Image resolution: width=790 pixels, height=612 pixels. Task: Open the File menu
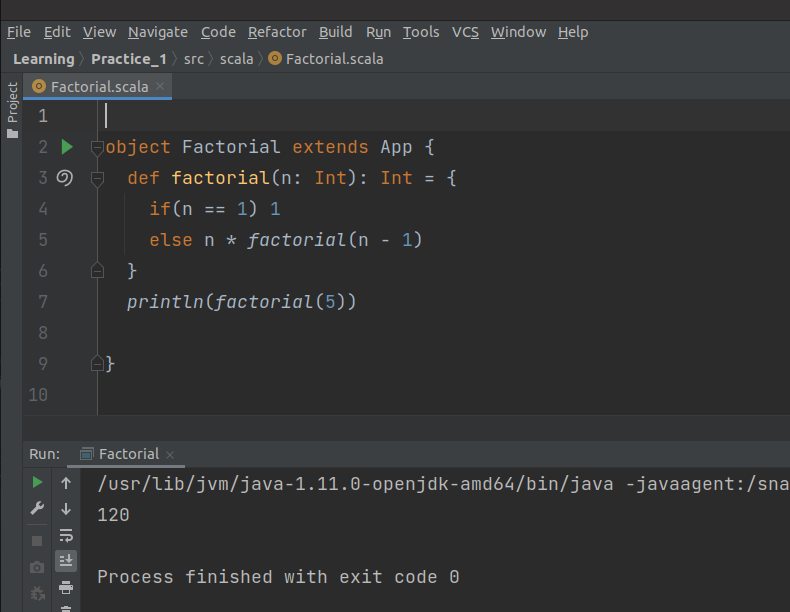pyautogui.click(x=19, y=32)
